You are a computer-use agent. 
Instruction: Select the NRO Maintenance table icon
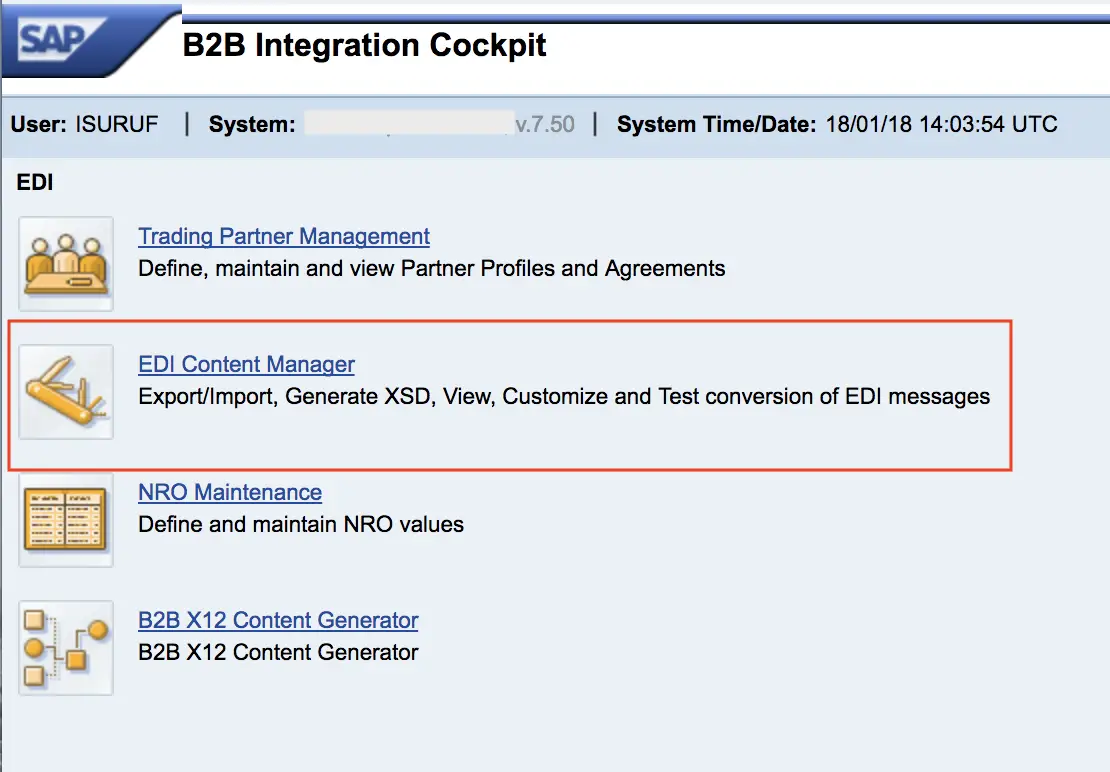pyautogui.click(x=66, y=520)
